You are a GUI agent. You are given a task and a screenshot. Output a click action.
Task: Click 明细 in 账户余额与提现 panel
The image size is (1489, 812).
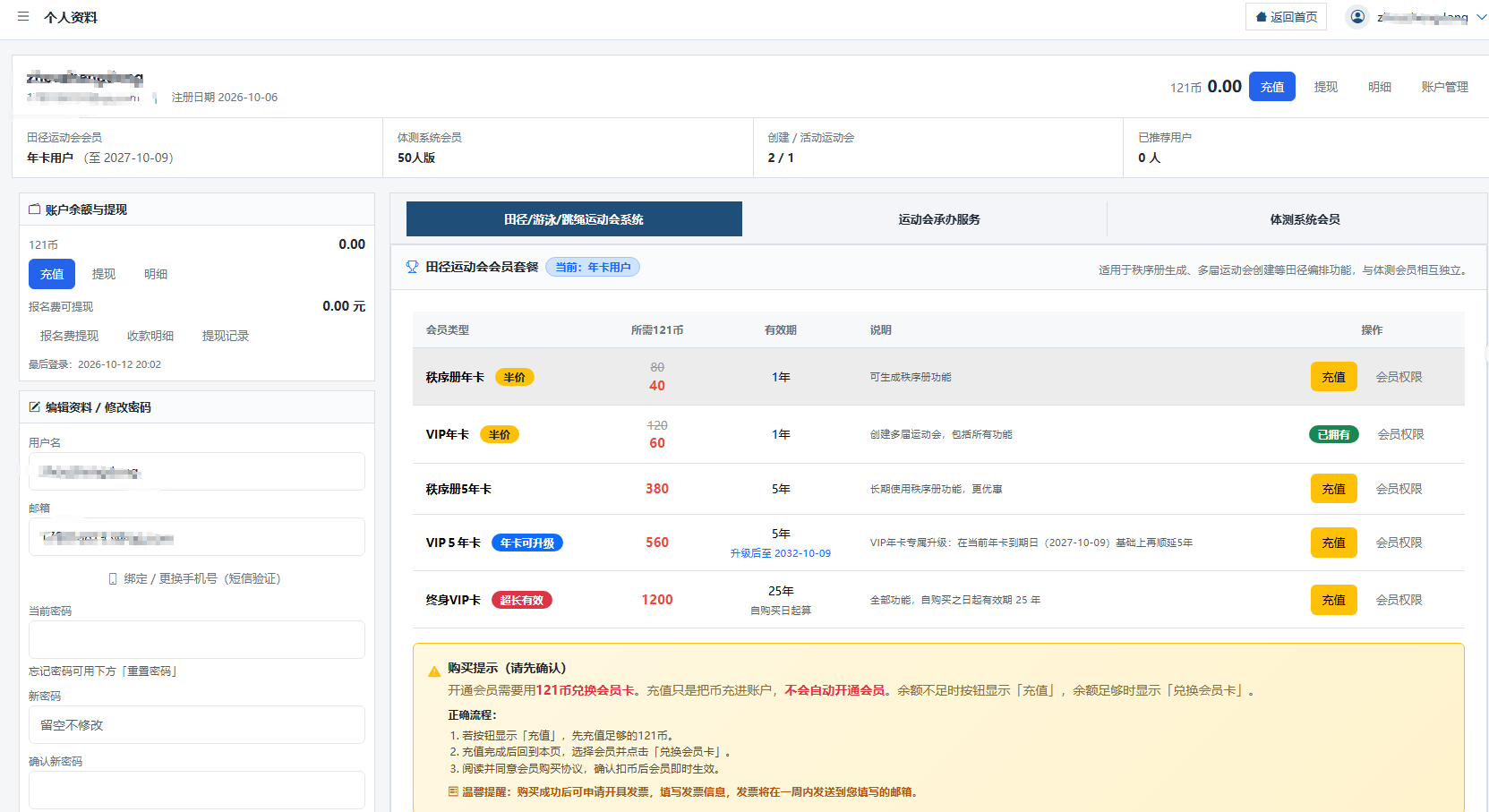tap(156, 274)
